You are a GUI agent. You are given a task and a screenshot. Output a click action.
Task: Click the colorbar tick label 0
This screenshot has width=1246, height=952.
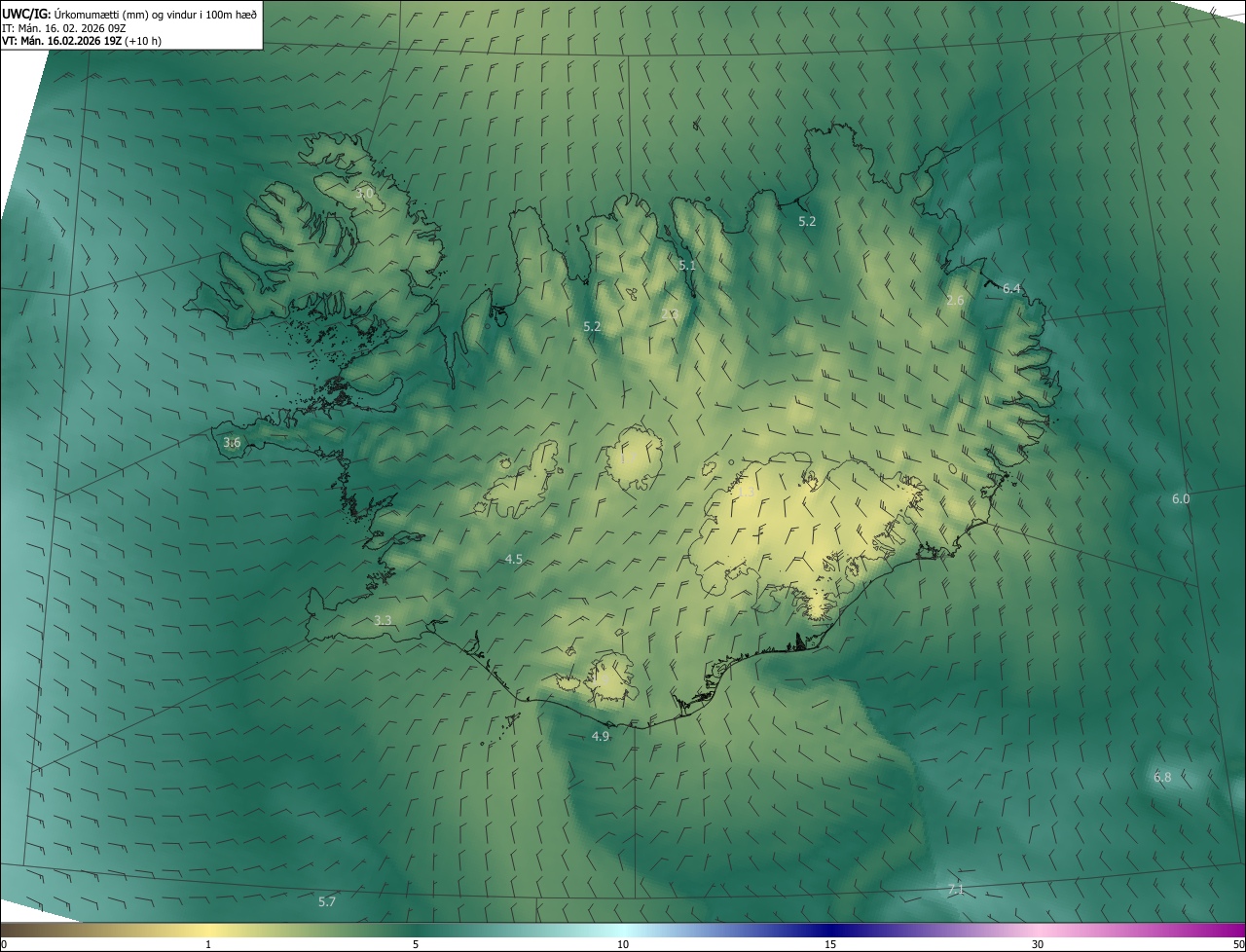(x=3, y=944)
